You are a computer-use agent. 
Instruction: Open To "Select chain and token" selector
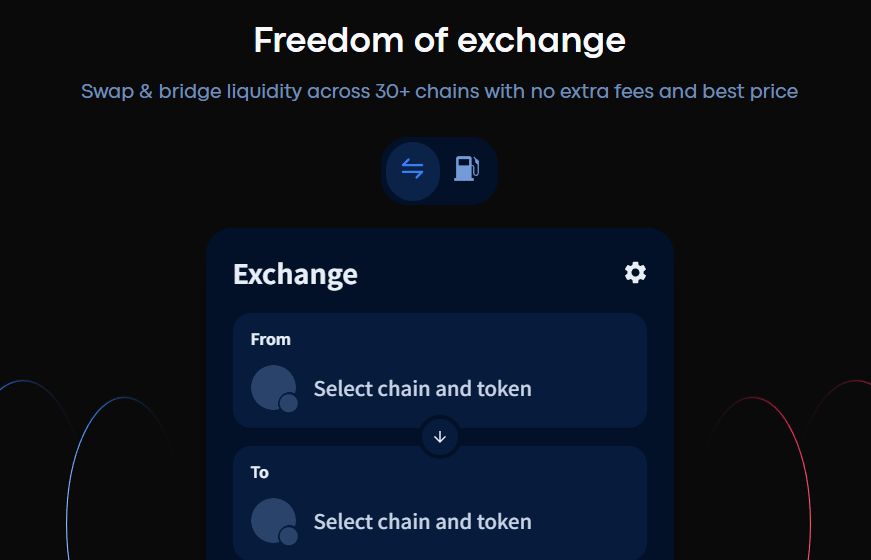tap(422, 521)
